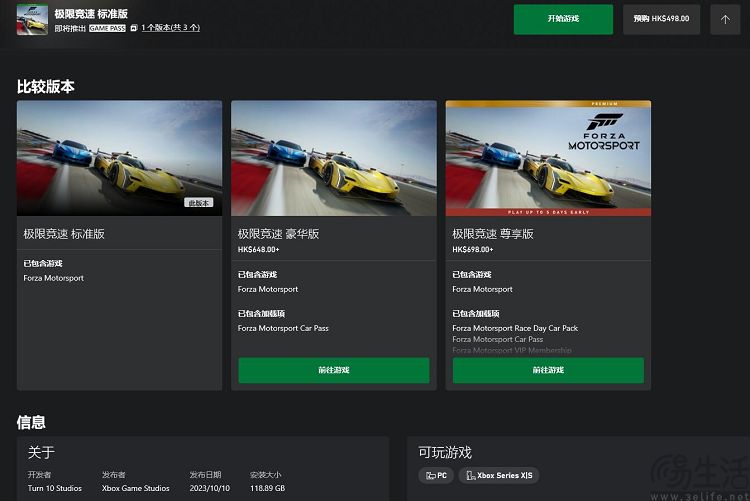Click the GAME PASS badge
Screen dimensions: 750x501
[107, 28]
